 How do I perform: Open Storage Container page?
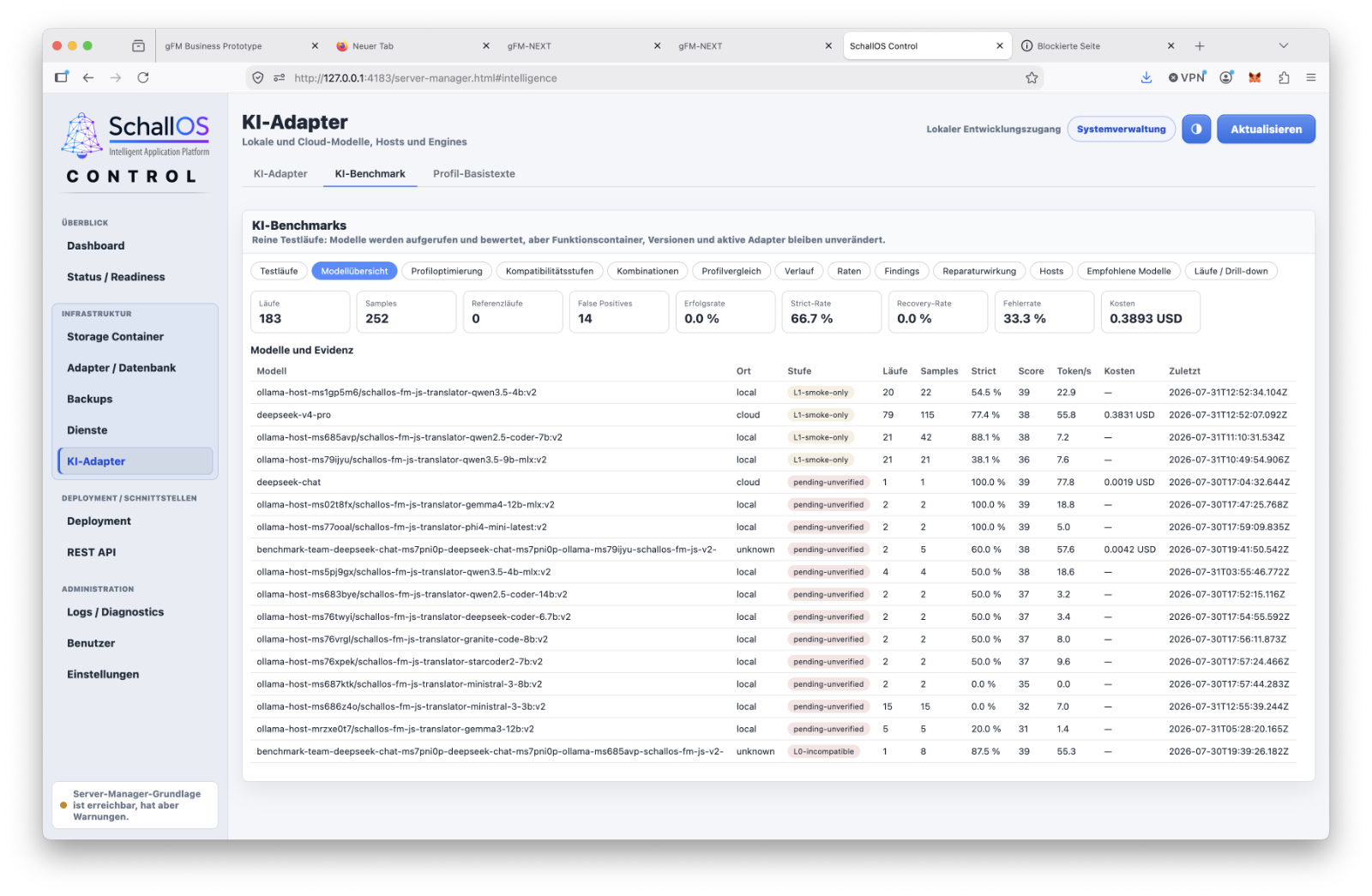[115, 337]
